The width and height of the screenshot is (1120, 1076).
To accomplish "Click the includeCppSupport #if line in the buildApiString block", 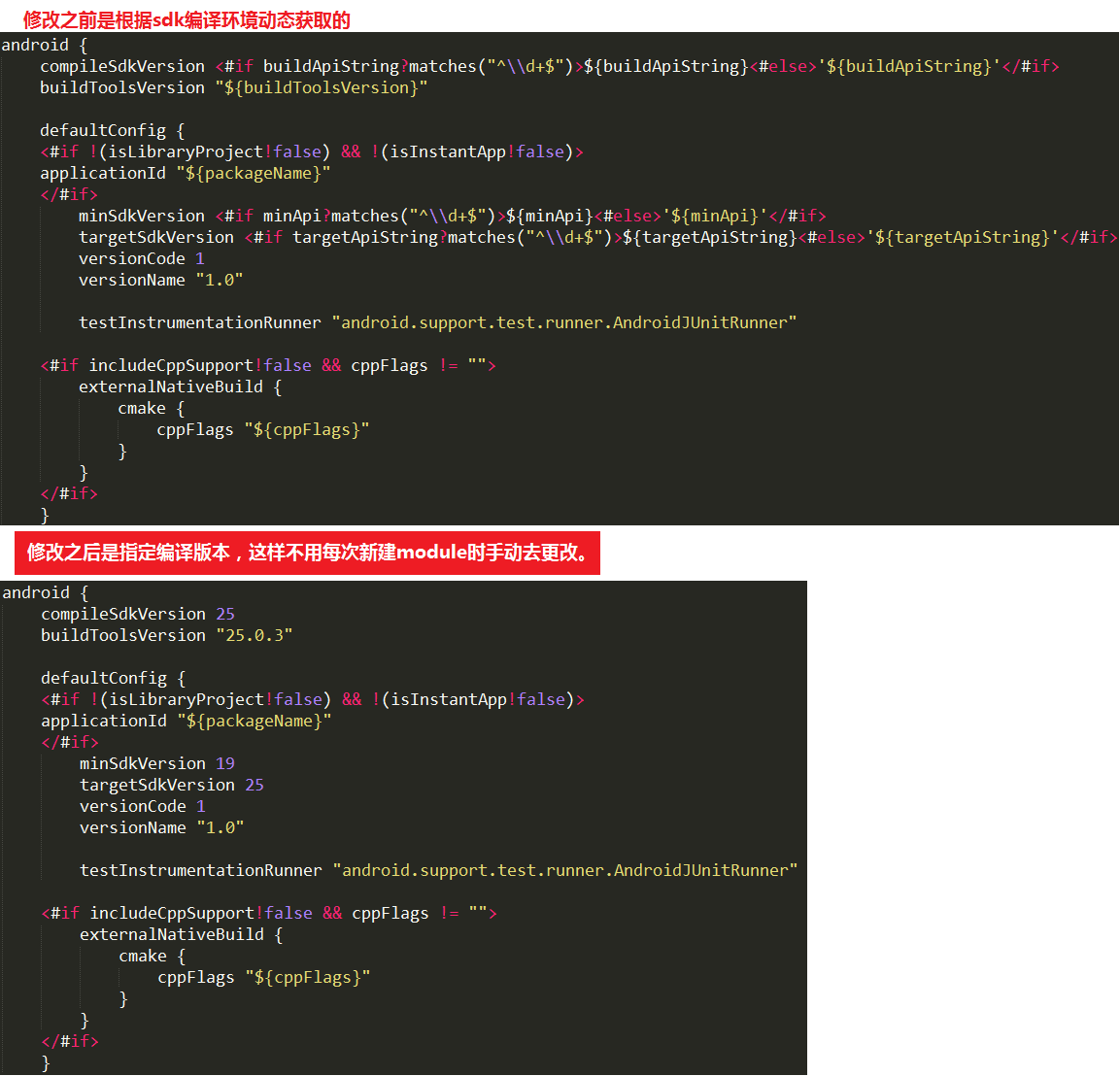I will click(x=268, y=365).
